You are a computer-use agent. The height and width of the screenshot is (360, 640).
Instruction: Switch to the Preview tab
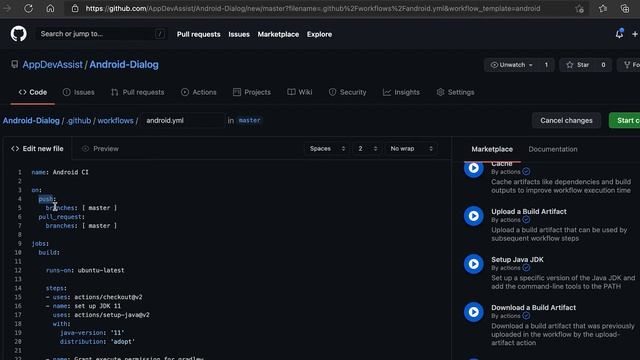100,149
